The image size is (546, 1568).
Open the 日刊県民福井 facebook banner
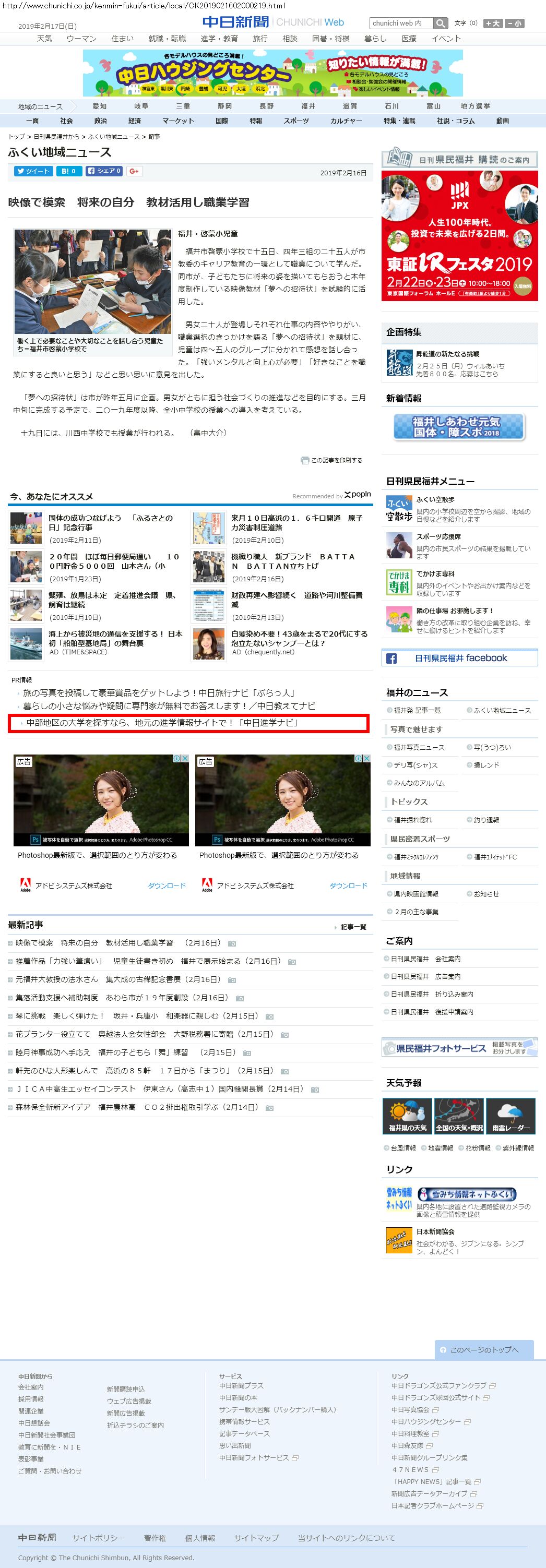(x=459, y=658)
